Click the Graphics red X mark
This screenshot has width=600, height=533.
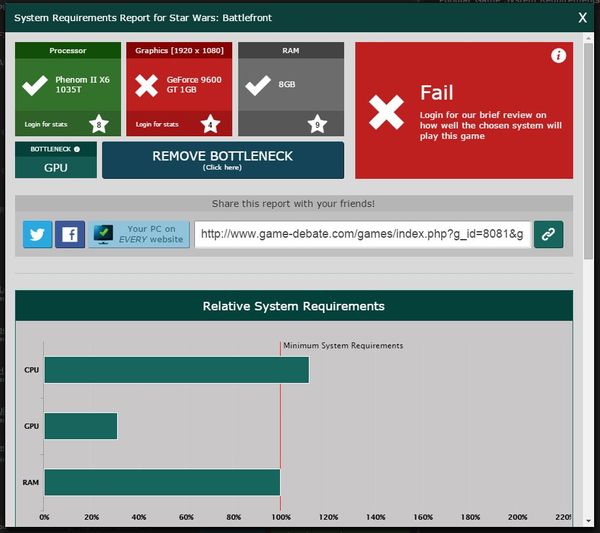(x=146, y=85)
